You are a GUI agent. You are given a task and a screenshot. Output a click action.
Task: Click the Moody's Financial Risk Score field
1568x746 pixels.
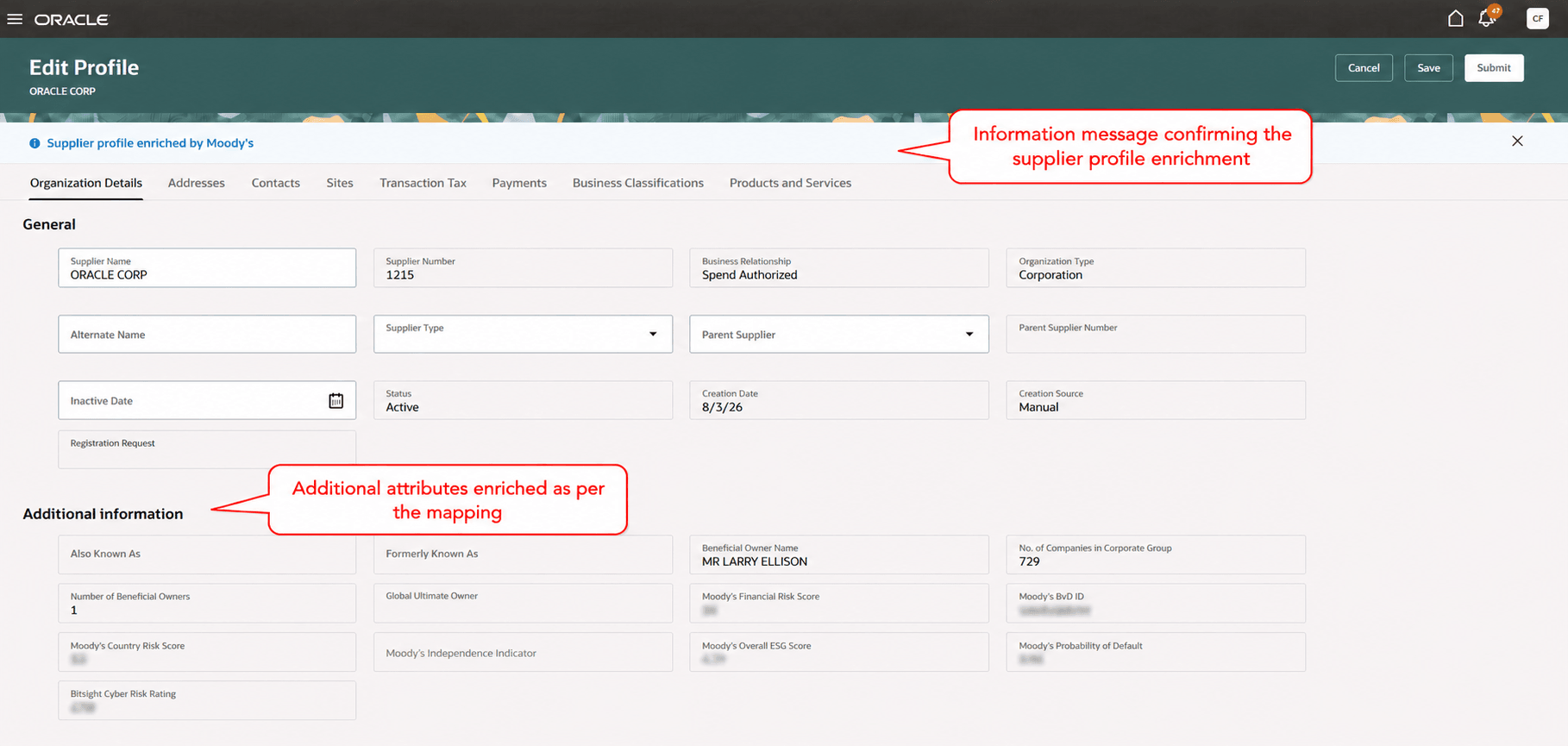click(839, 604)
